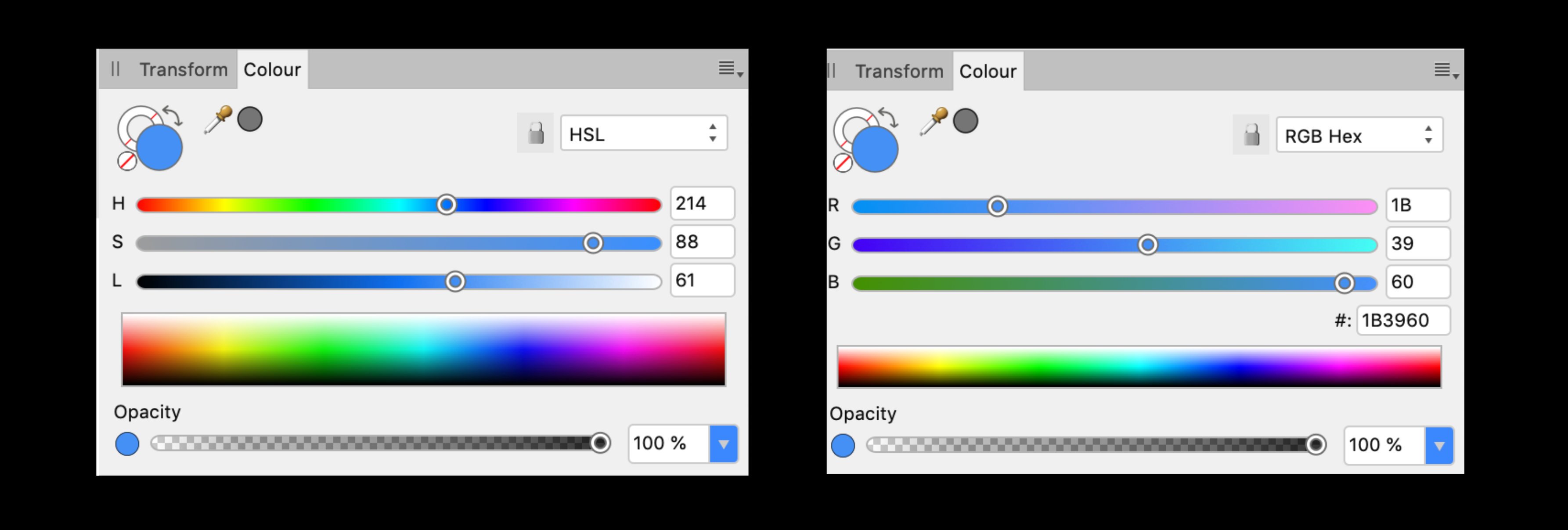Viewport: 1568px width, 530px height.
Task: Swap stroke and fill arrows in HSL panel
Action: point(173,115)
